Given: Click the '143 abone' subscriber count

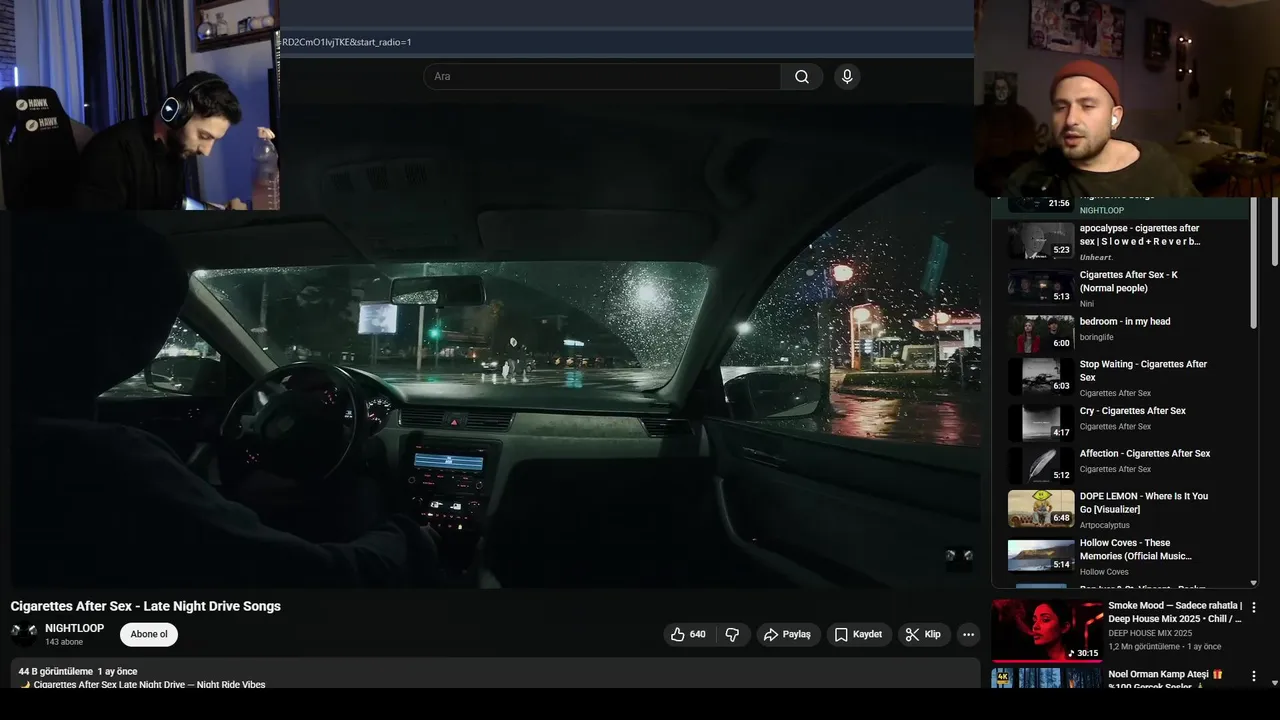Looking at the screenshot, I should pyautogui.click(x=64, y=642).
